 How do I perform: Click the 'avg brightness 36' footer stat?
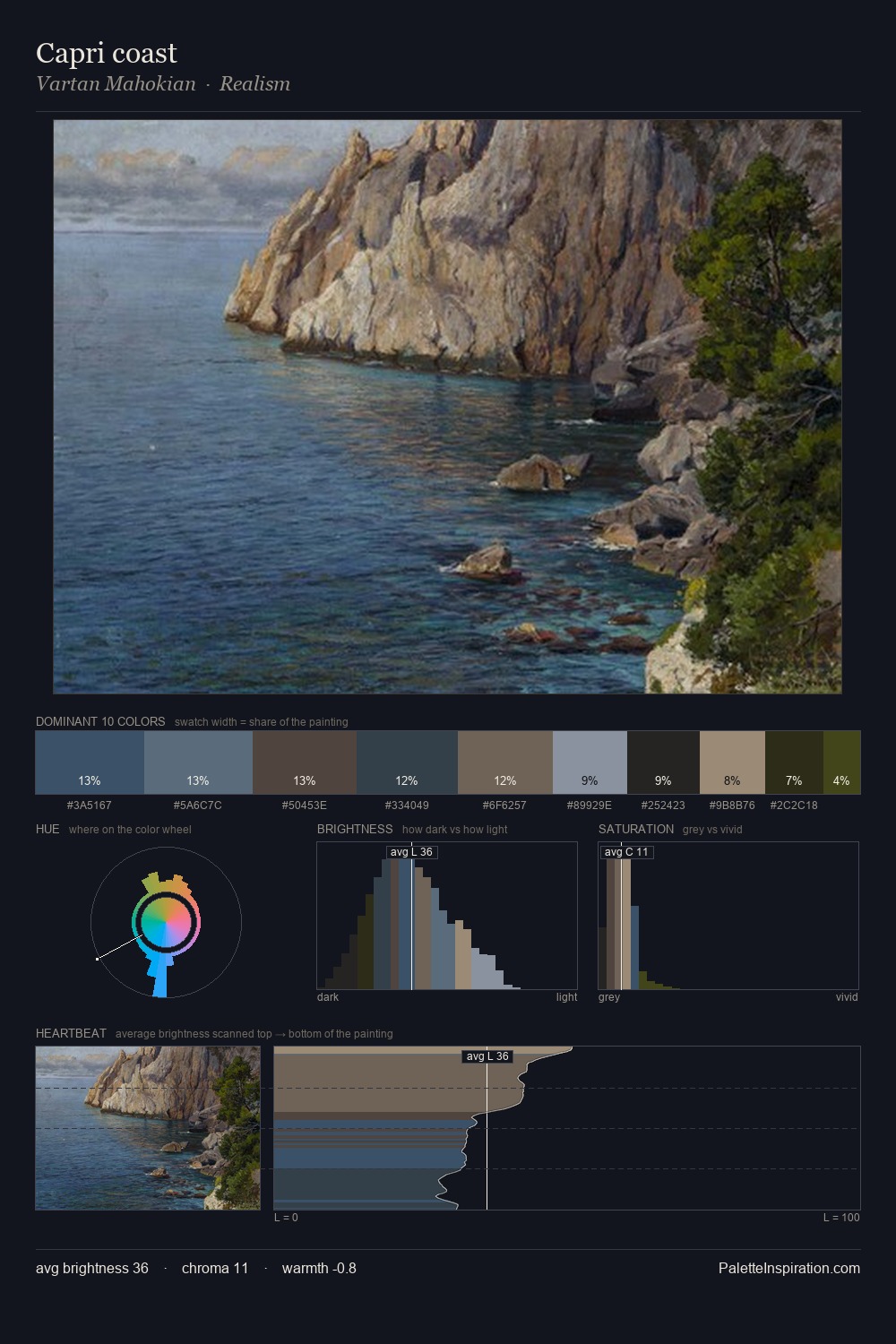(x=92, y=1268)
